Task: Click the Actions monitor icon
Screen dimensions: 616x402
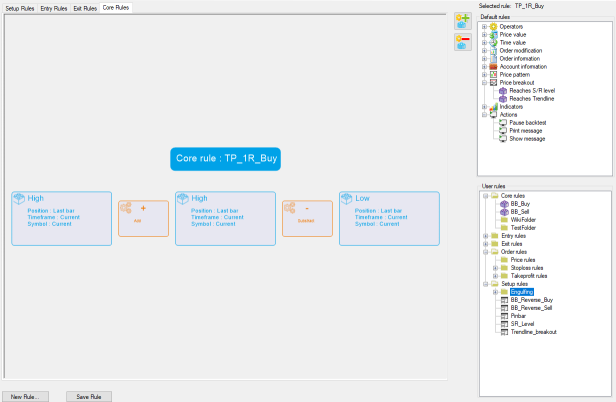Action: tap(493, 115)
